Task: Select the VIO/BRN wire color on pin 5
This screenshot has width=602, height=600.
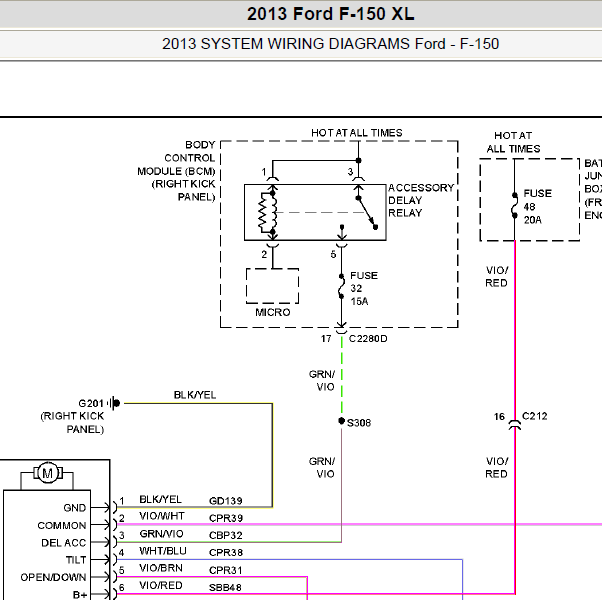Action: pos(161,568)
